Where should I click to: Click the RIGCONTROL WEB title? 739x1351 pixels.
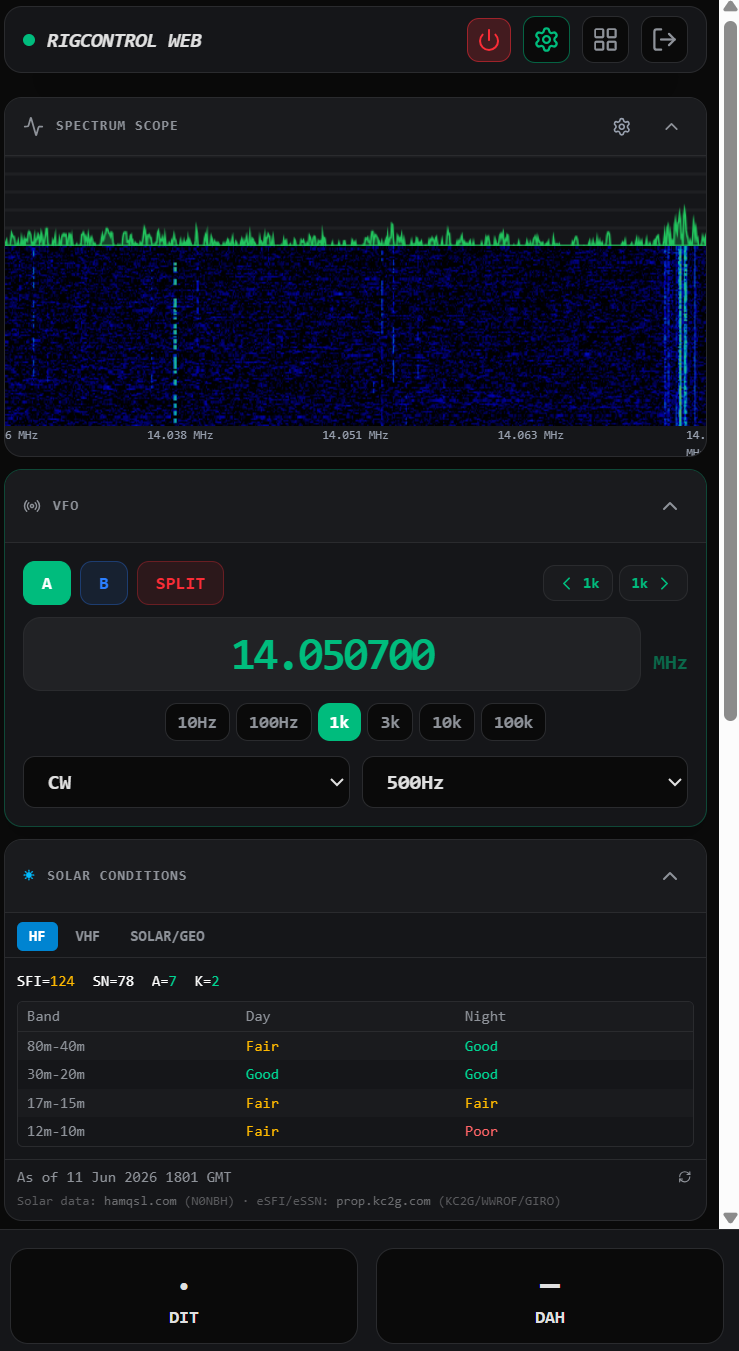tap(124, 41)
